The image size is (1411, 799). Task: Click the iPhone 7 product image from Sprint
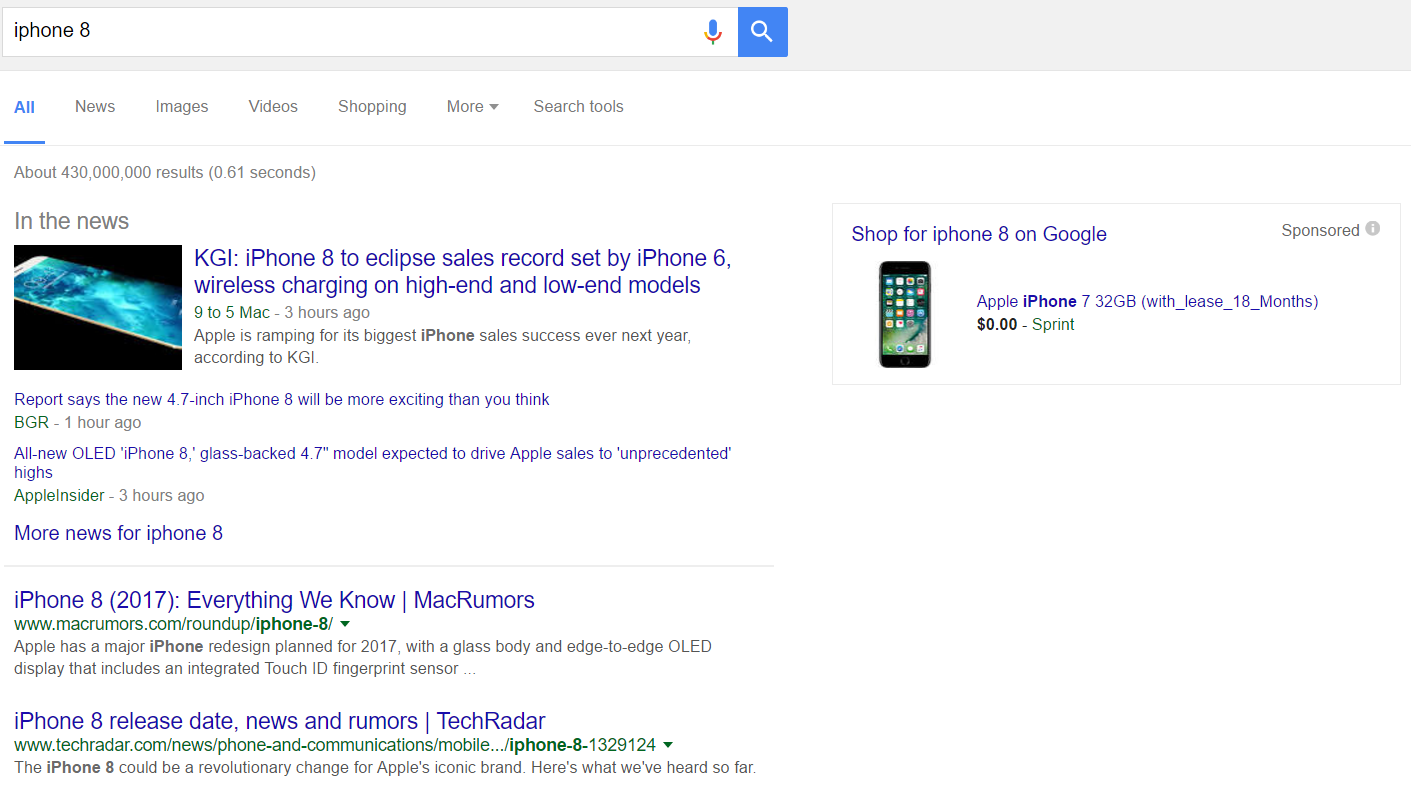click(x=904, y=314)
